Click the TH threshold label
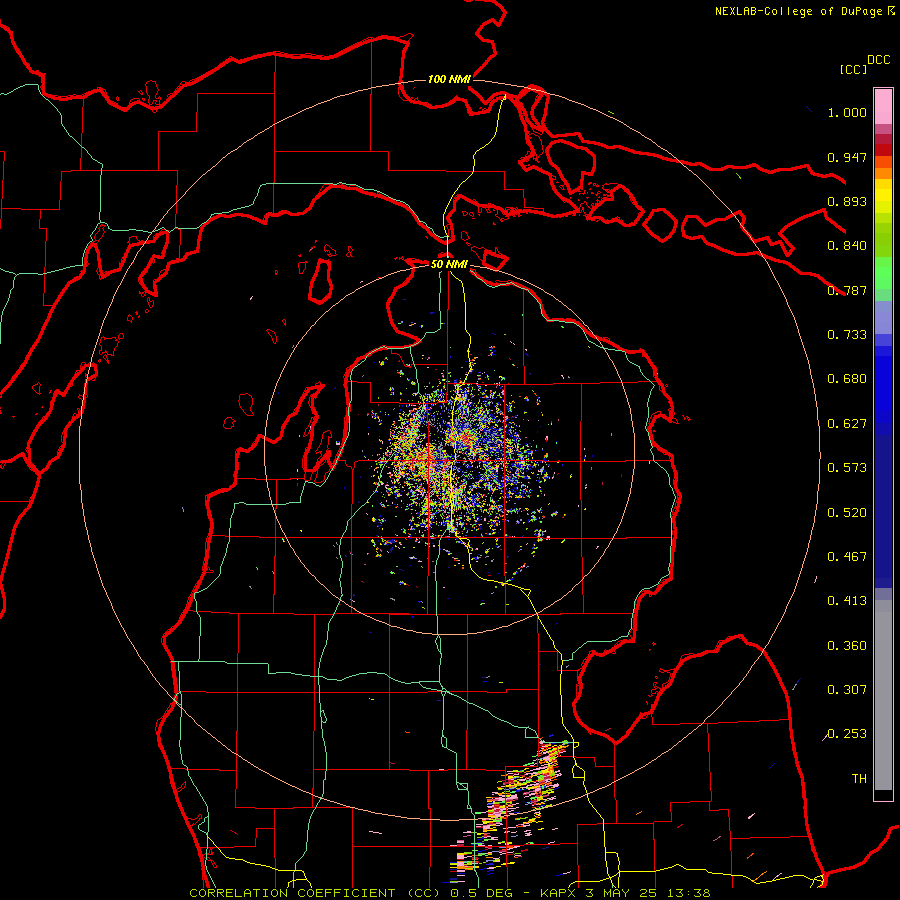900x900 pixels. pyautogui.click(x=859, y=779)
